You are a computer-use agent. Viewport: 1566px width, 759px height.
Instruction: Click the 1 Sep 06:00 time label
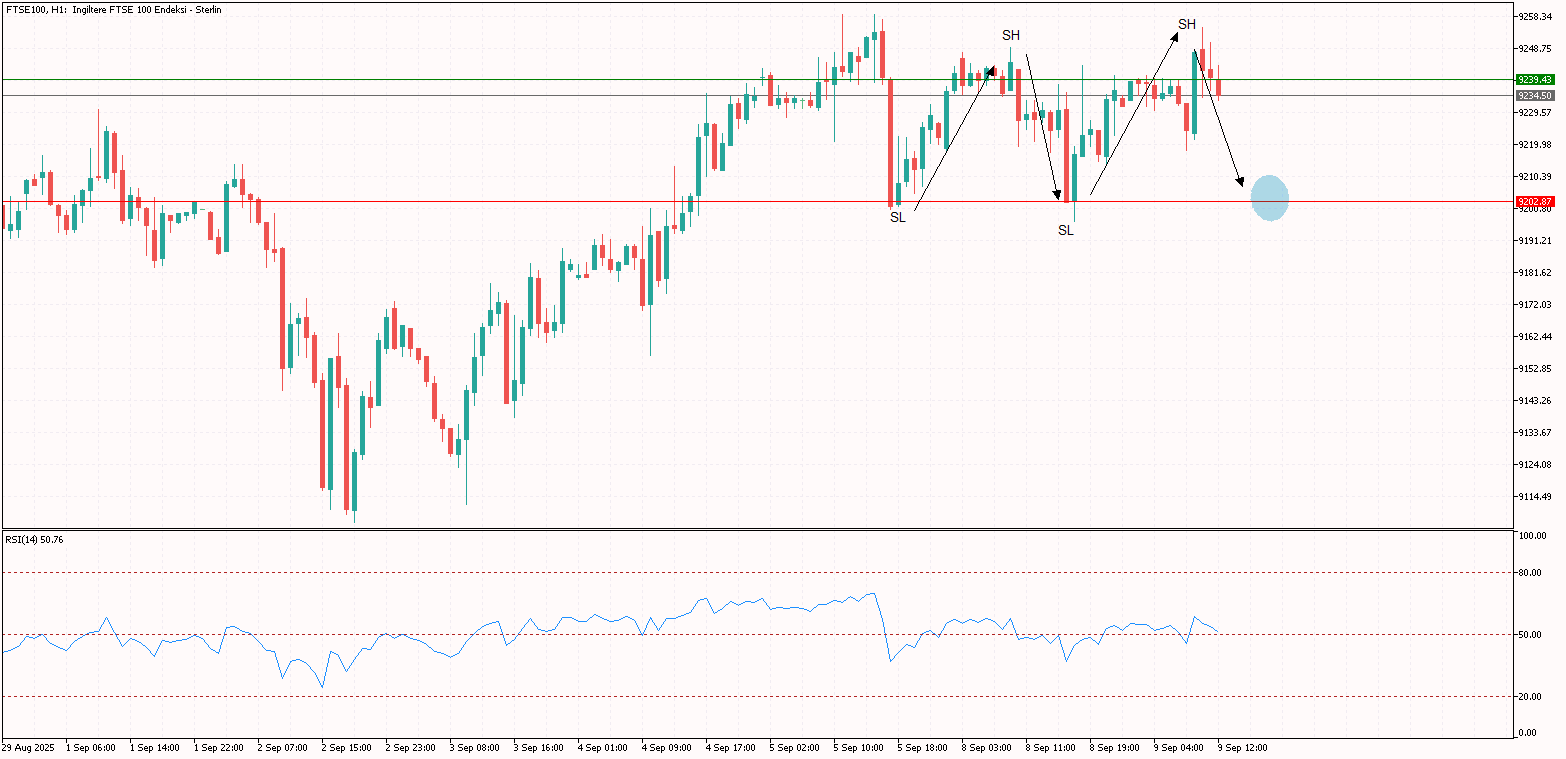pyautogui.click(x=89, y=747)
